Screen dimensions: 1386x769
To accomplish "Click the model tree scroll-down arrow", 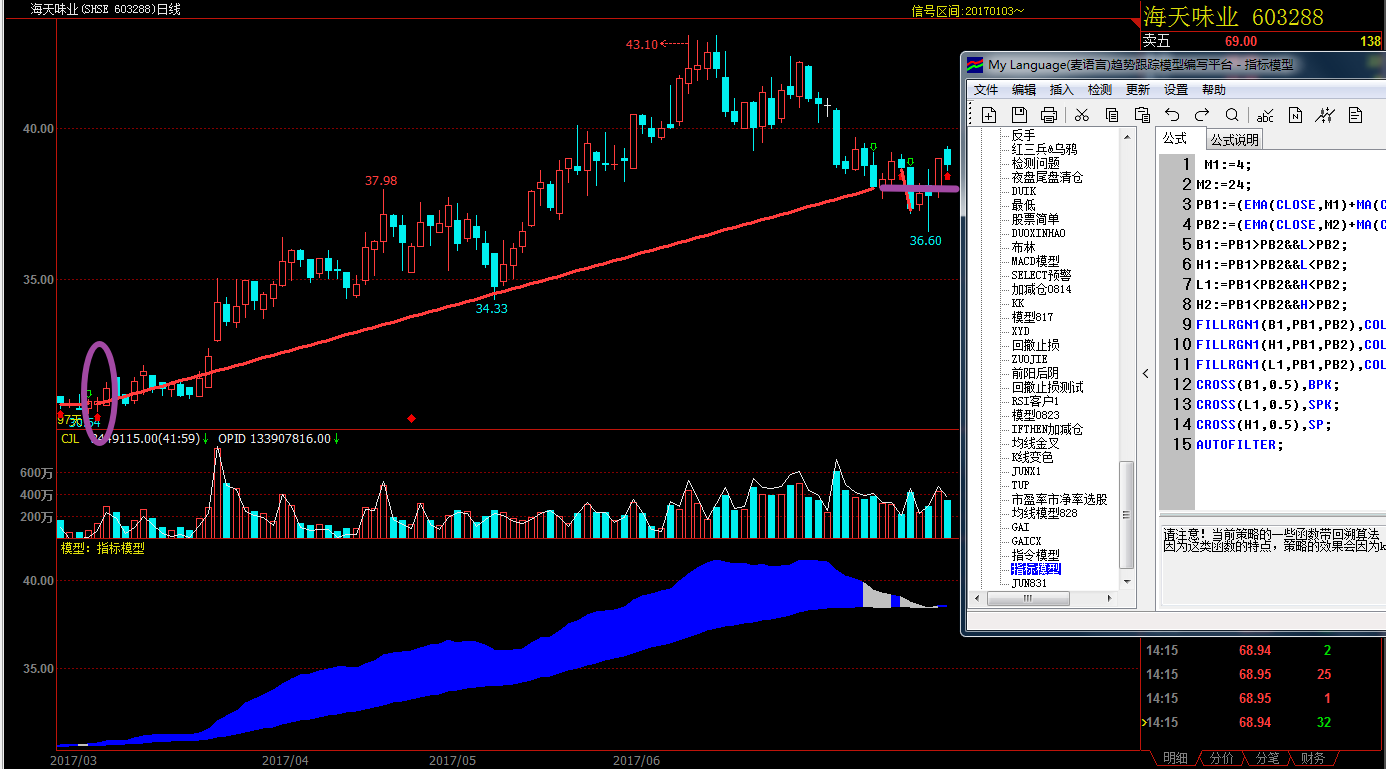I will 1127,581.
